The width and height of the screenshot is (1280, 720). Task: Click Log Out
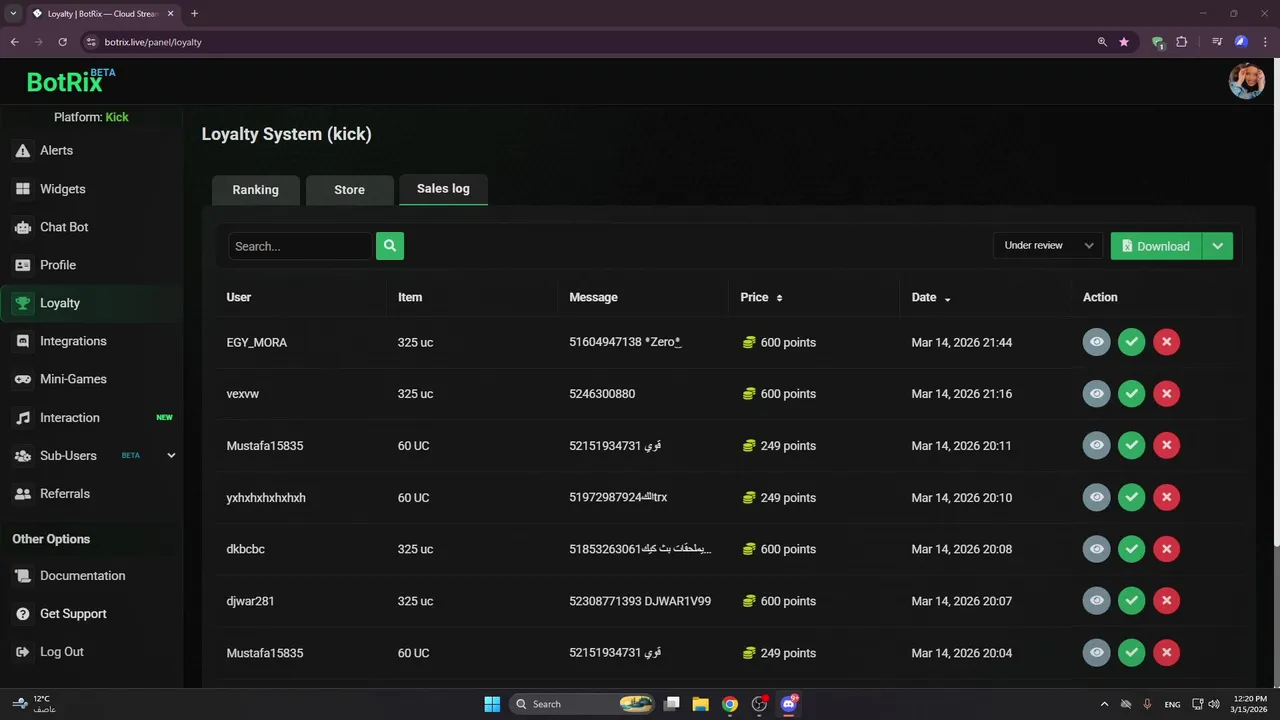coord(61,652)
